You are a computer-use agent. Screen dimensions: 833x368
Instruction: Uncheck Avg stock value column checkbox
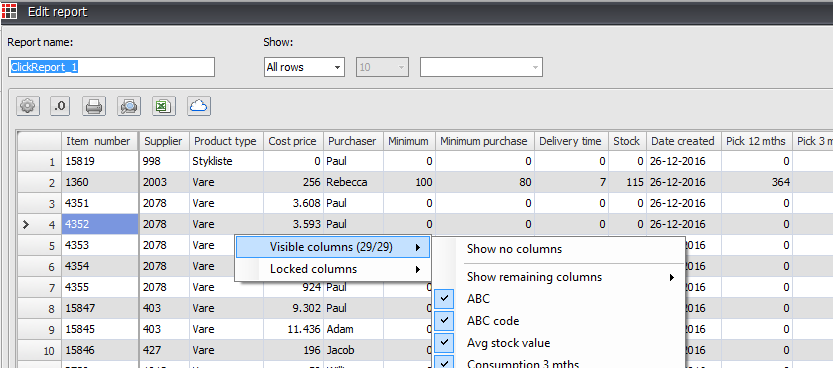(x=444, y=343)
